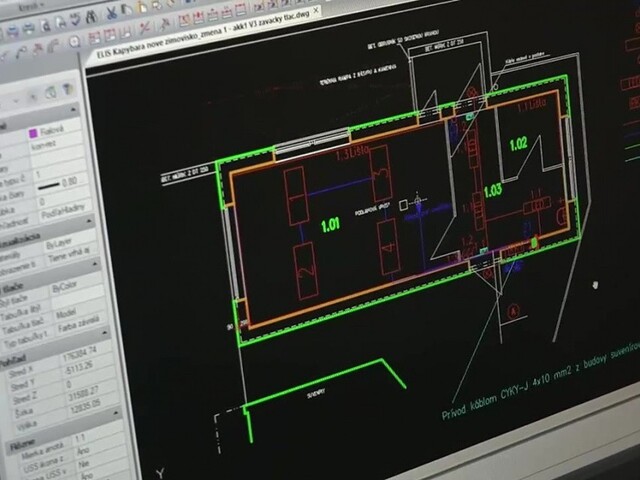This screenshot has width=640, height=480.
Task: Open the PodľaHladiny property dropdown
Action: (x=63, y=211)
